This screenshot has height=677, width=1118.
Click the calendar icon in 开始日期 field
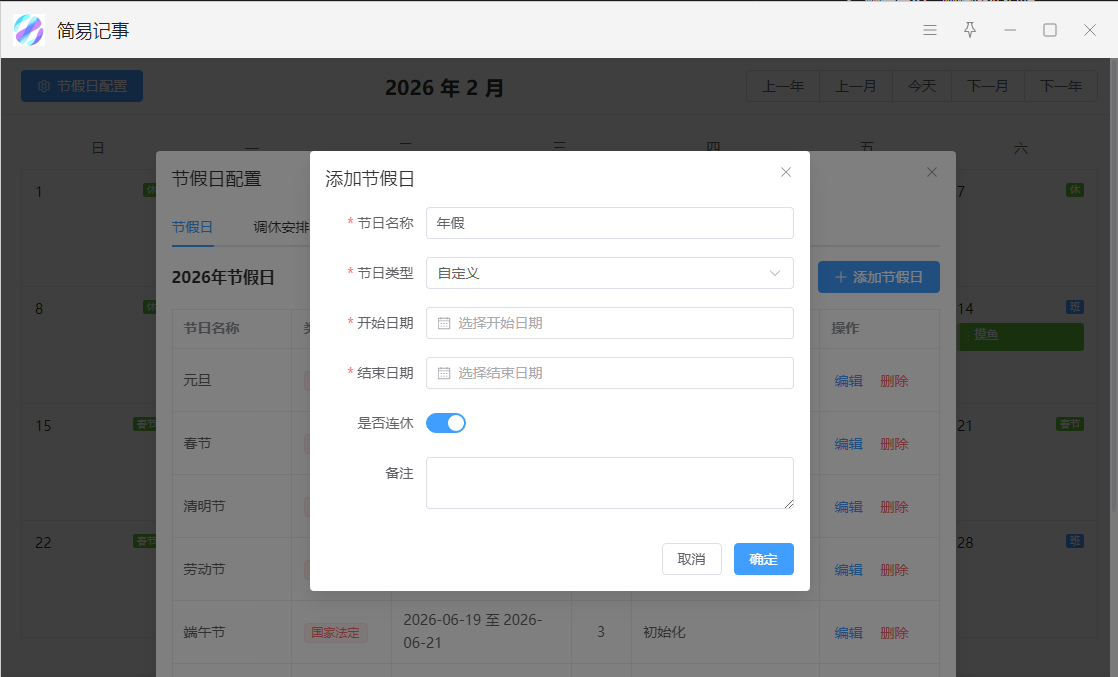444,323
